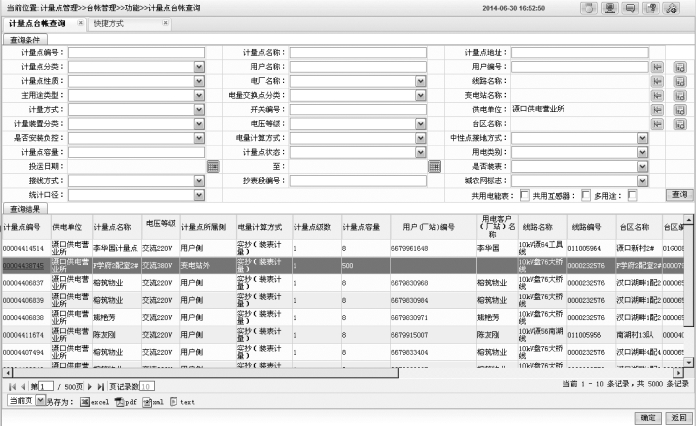Click the message bubble icon in top toolbar
The width and height of the screenshot is (696, 426).
[x=630, y=8]
